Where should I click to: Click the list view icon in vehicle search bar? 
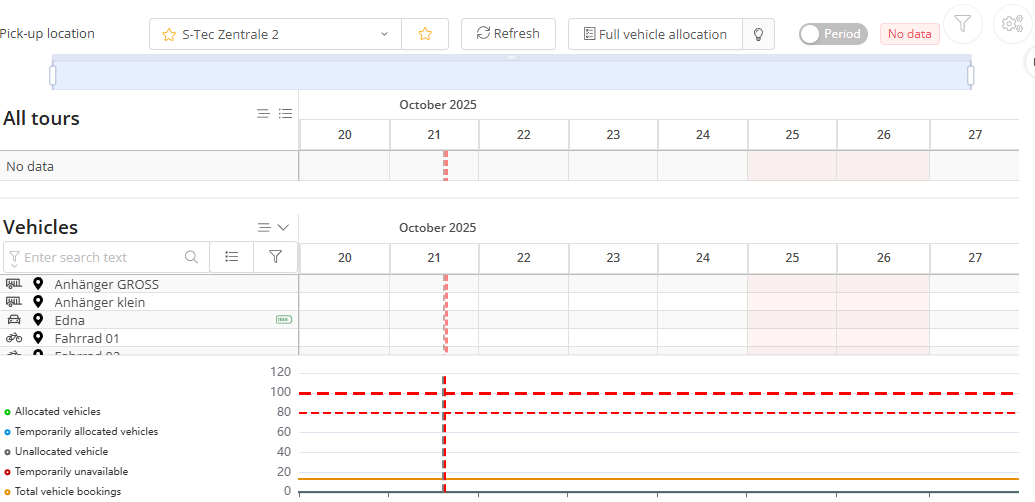(232, 257)
